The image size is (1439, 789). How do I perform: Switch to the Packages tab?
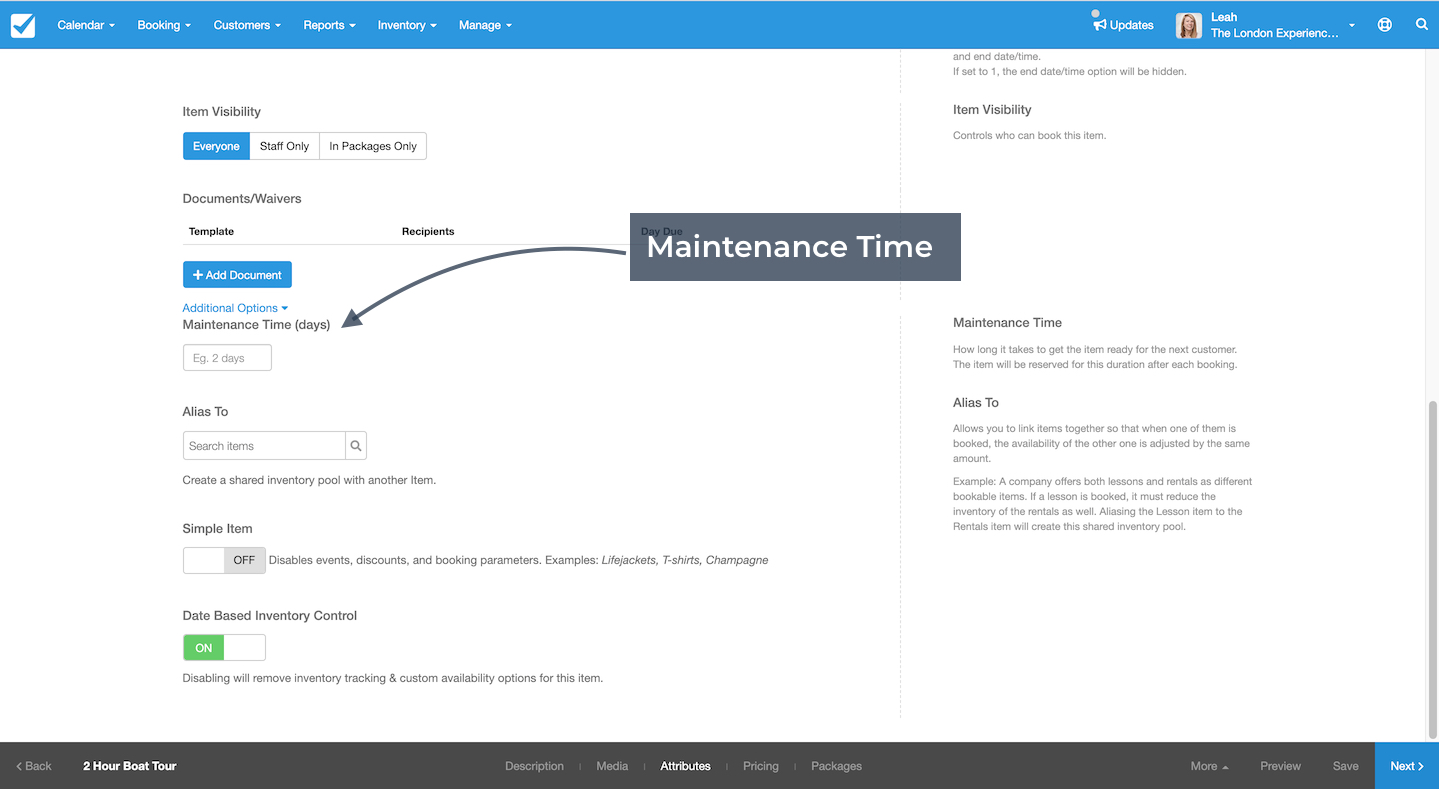pos(836,766)
